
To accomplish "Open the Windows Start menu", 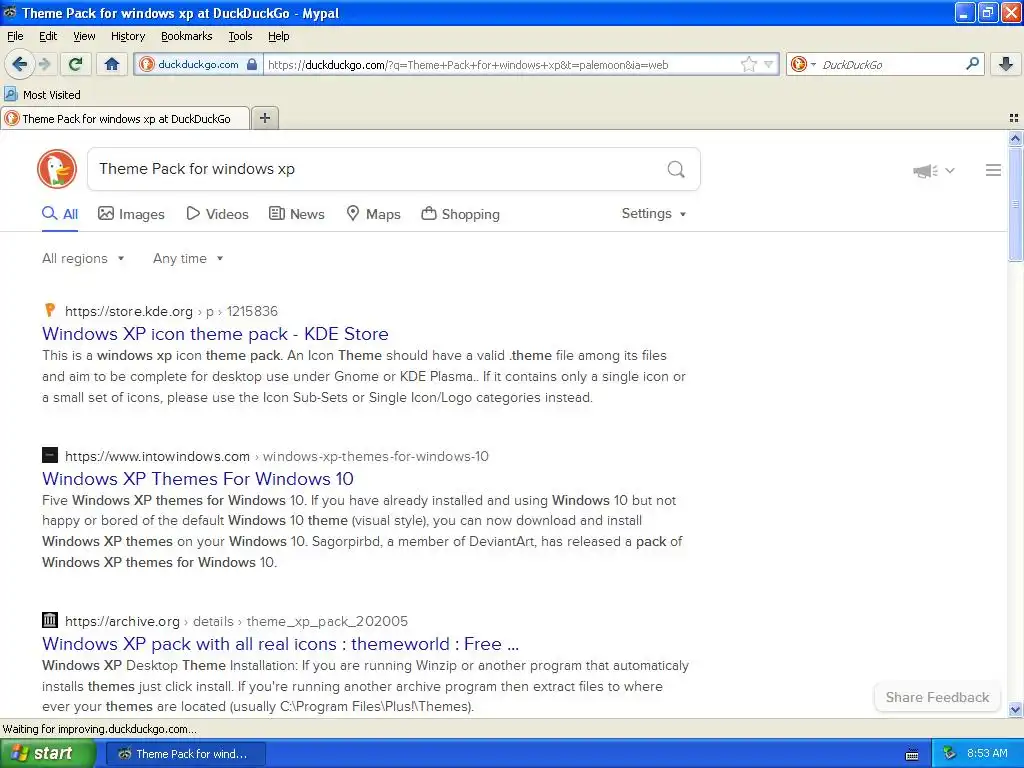I will point(46,754).
